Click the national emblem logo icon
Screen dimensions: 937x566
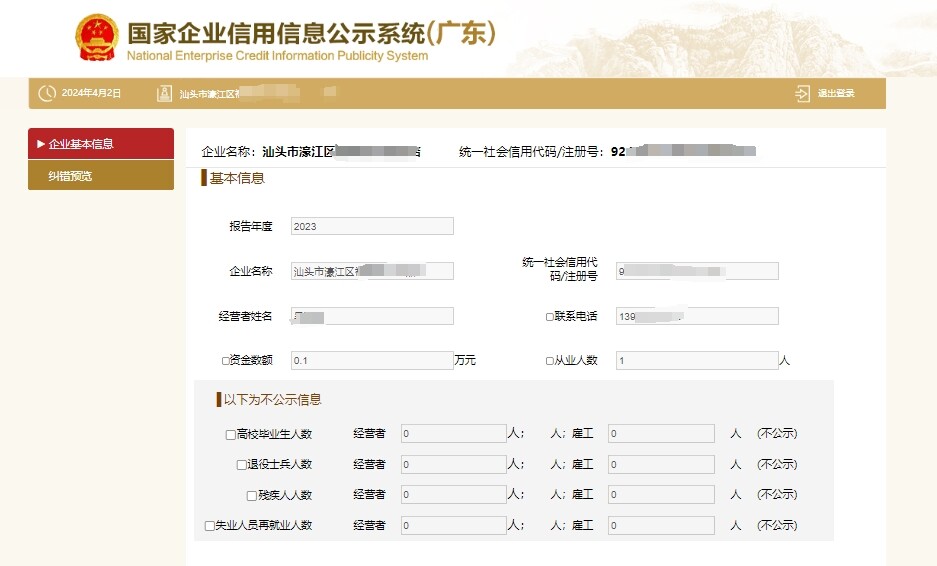coord(97,37)
